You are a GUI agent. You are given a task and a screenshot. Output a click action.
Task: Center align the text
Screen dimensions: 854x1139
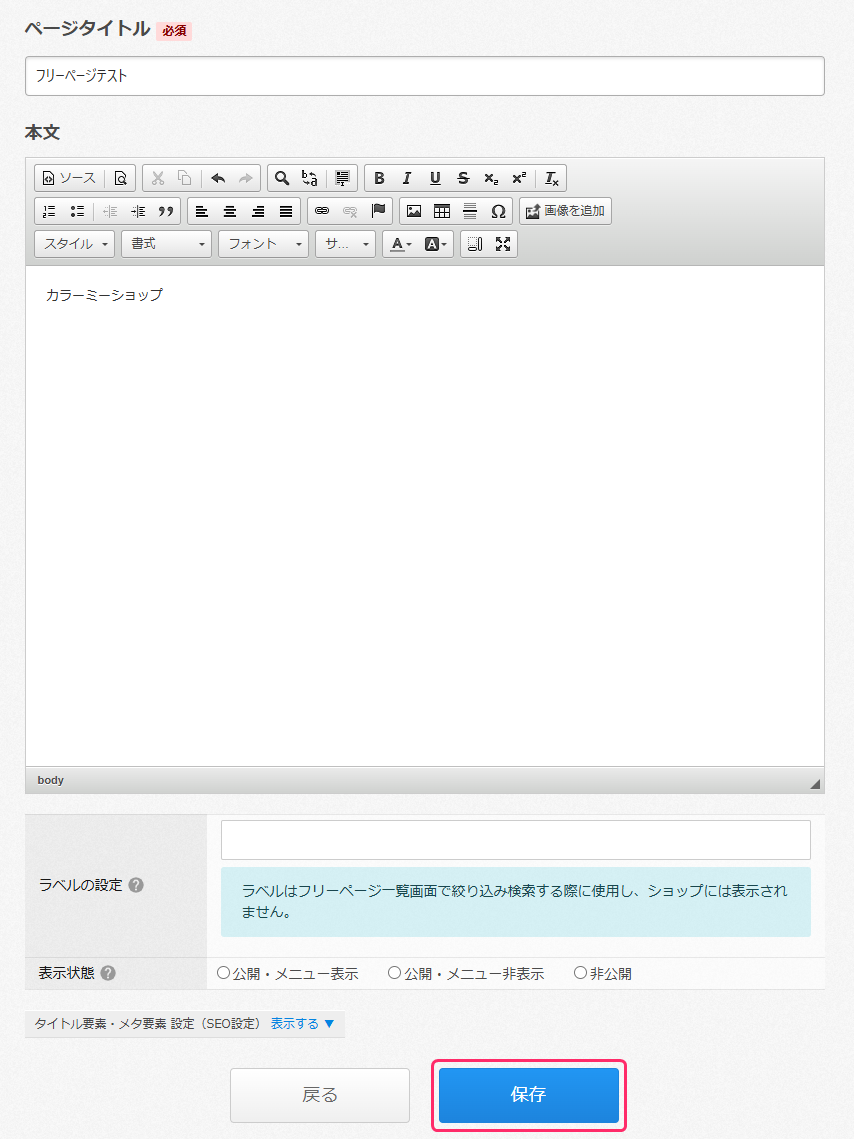tap(230, 211)
